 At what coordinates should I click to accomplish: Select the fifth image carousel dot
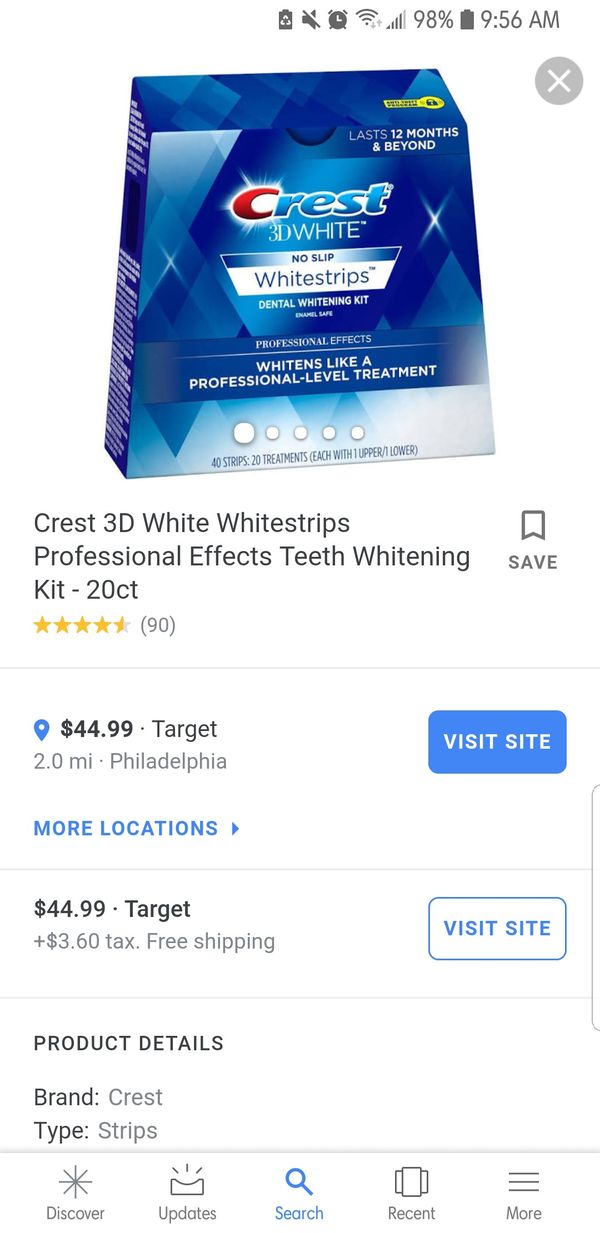pyautogui.click(x=357, y=432)
